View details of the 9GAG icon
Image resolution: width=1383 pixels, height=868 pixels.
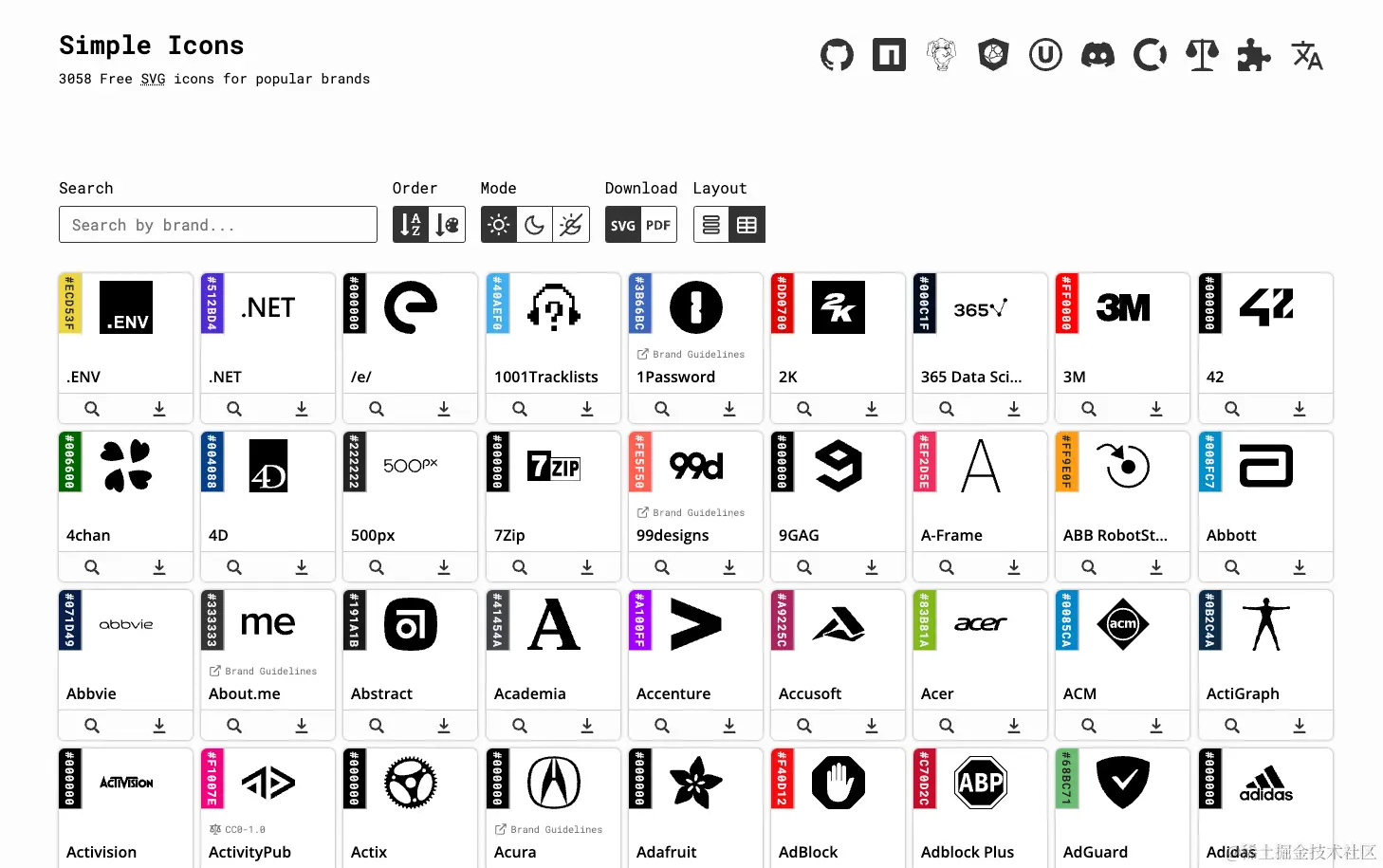tap(804, 567)
